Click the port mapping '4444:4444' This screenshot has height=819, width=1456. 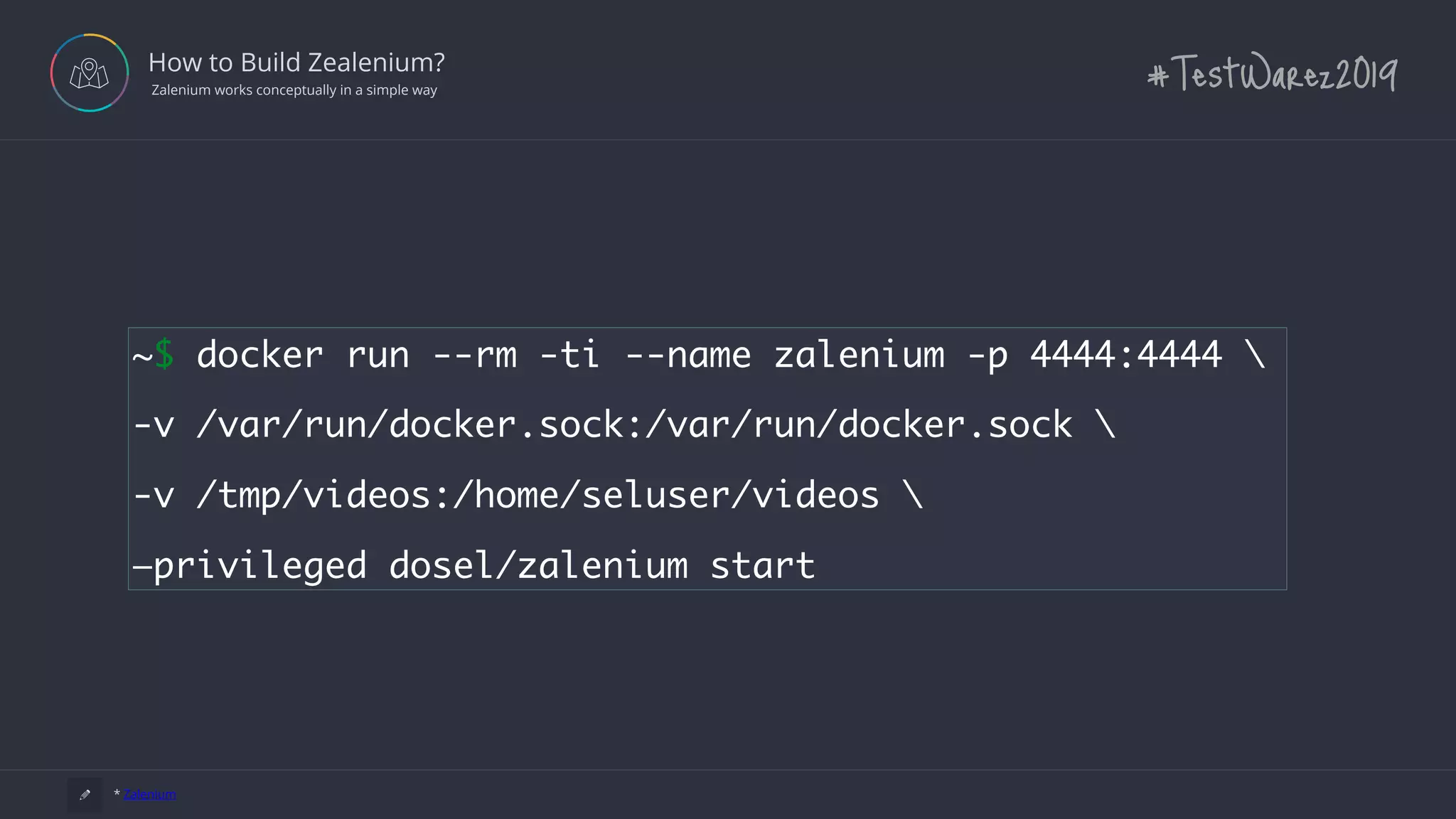point(1126,354)
